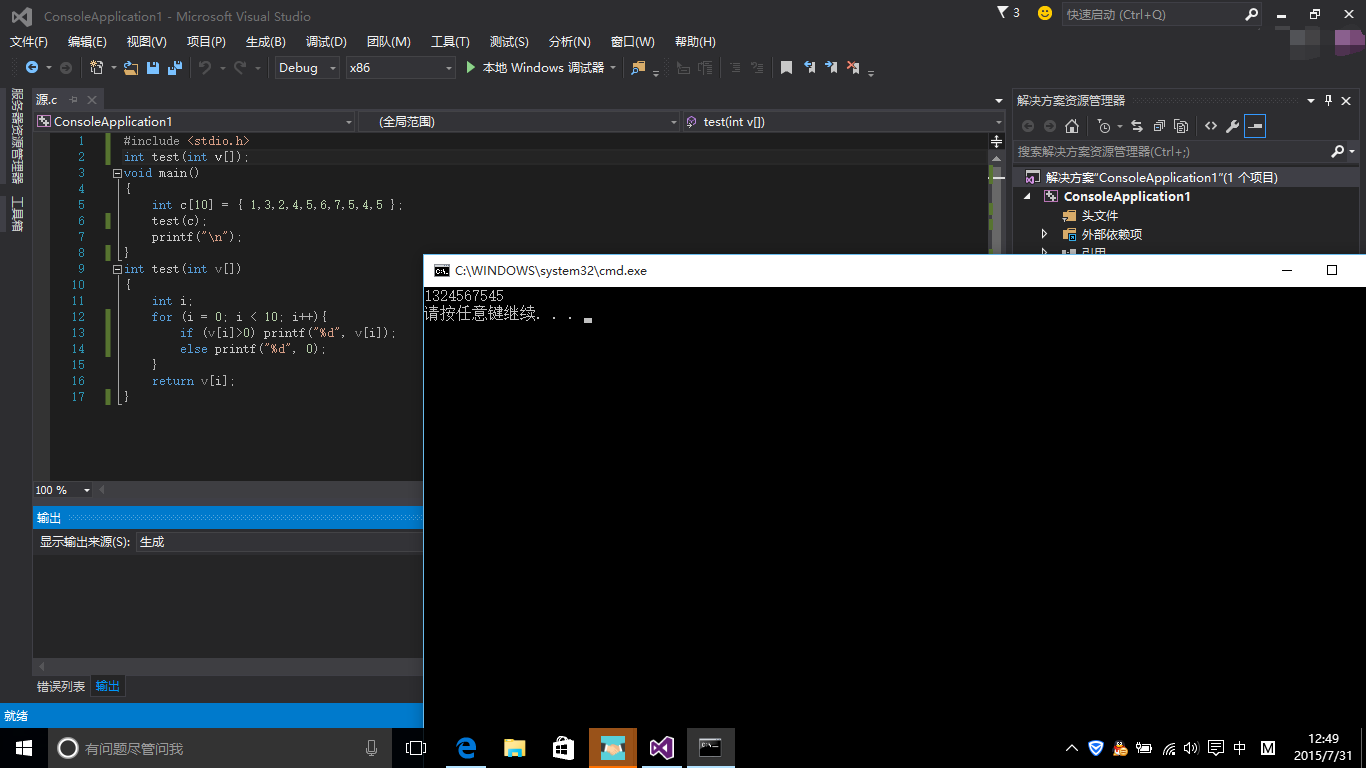The image size is (1366, 768).
Task: Toggle the pin on the 源.c tab
Action: coord(73,100)
